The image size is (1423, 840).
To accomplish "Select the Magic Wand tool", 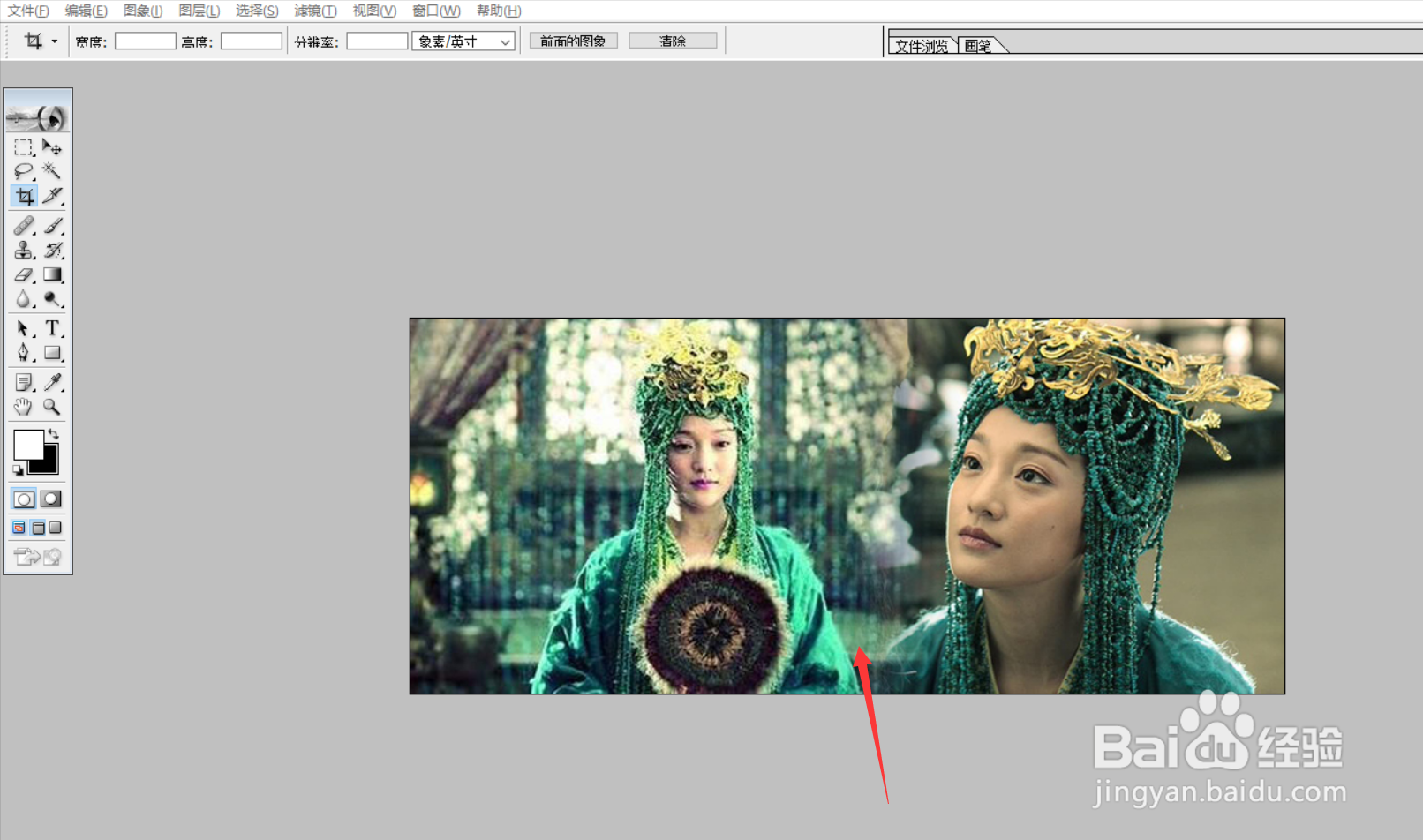I will pyautogui.click(x=52, y=171).
